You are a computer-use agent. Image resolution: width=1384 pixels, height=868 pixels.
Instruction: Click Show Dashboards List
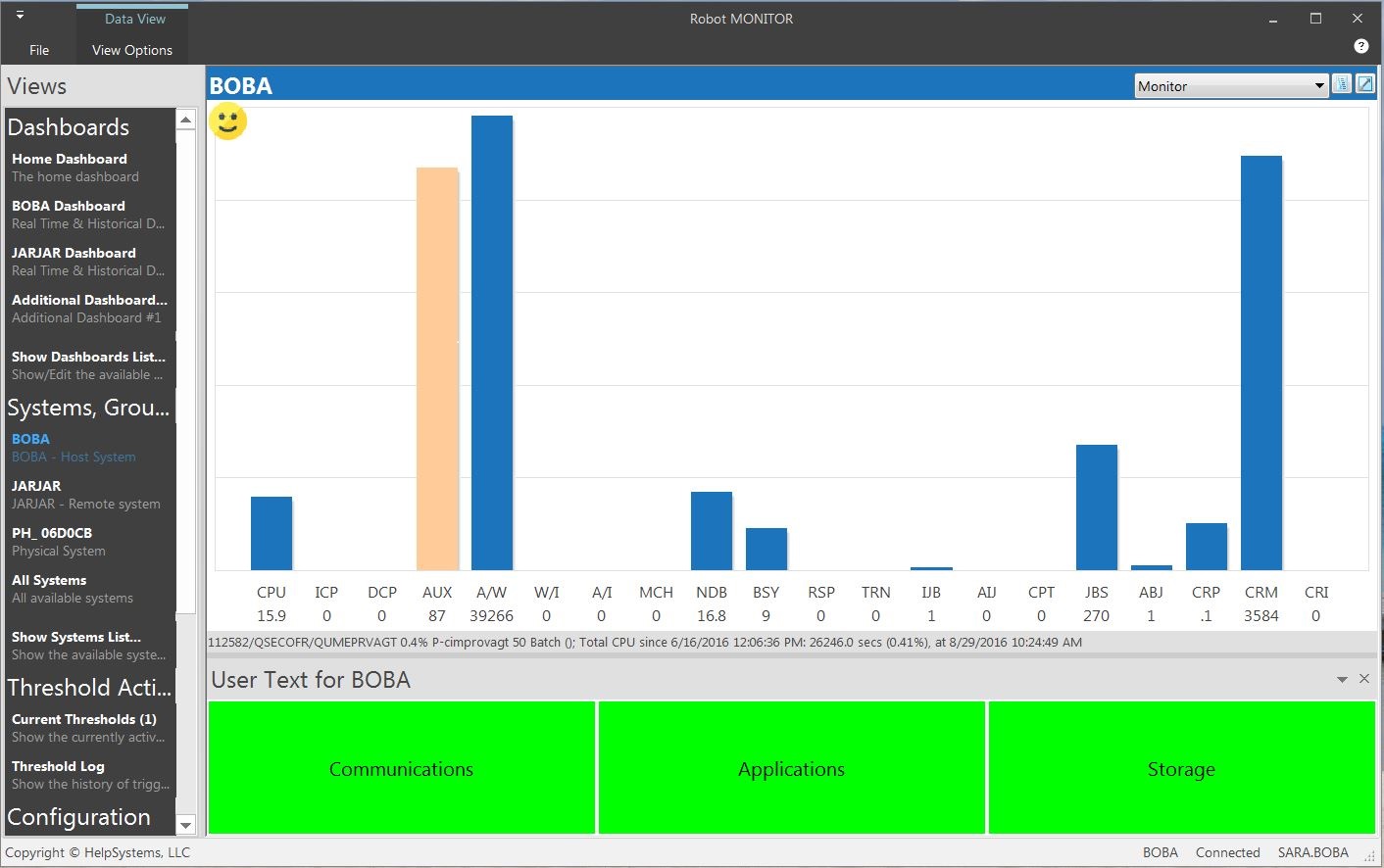point(89,365)
